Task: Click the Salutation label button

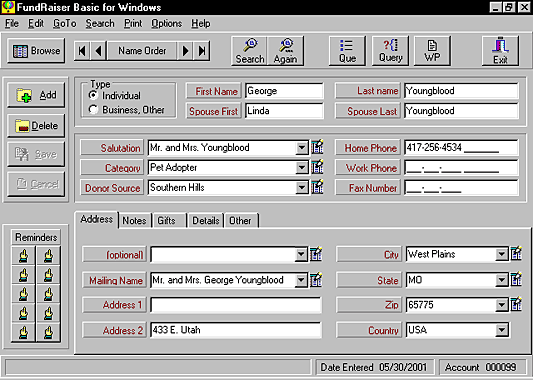Action: [112, 148]
